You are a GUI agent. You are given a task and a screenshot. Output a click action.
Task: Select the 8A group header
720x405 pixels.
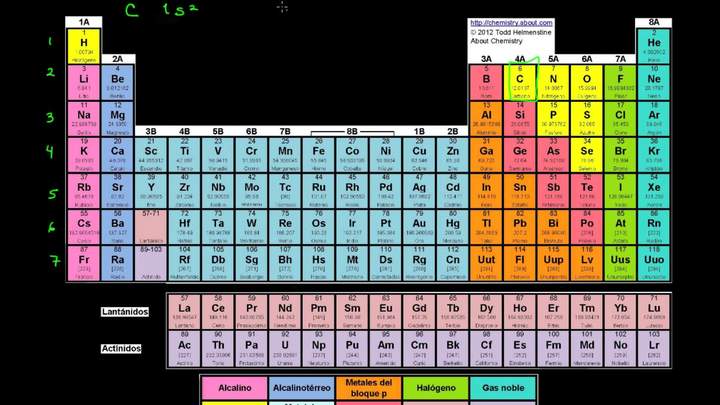coord(654,22)
